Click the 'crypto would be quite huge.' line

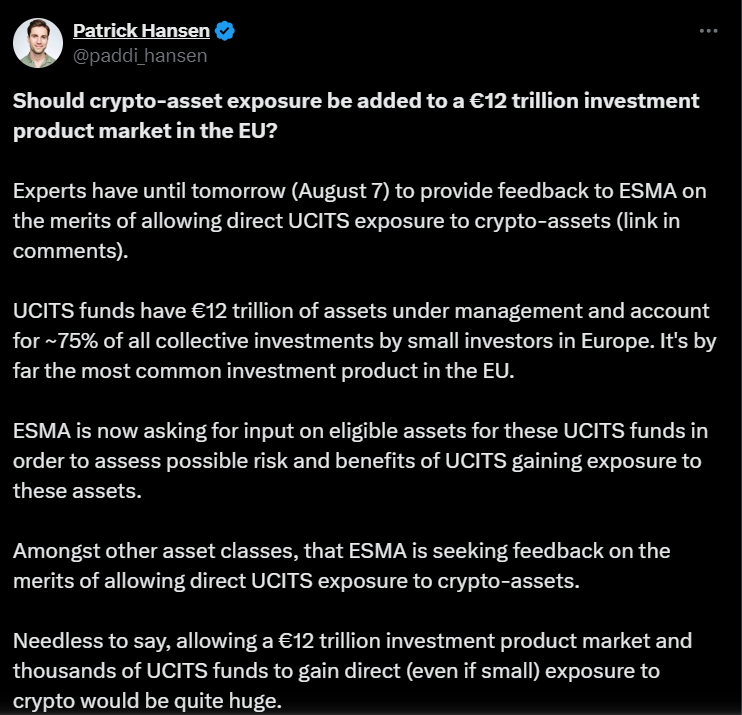pyautogui.click(x=147, y=701)
